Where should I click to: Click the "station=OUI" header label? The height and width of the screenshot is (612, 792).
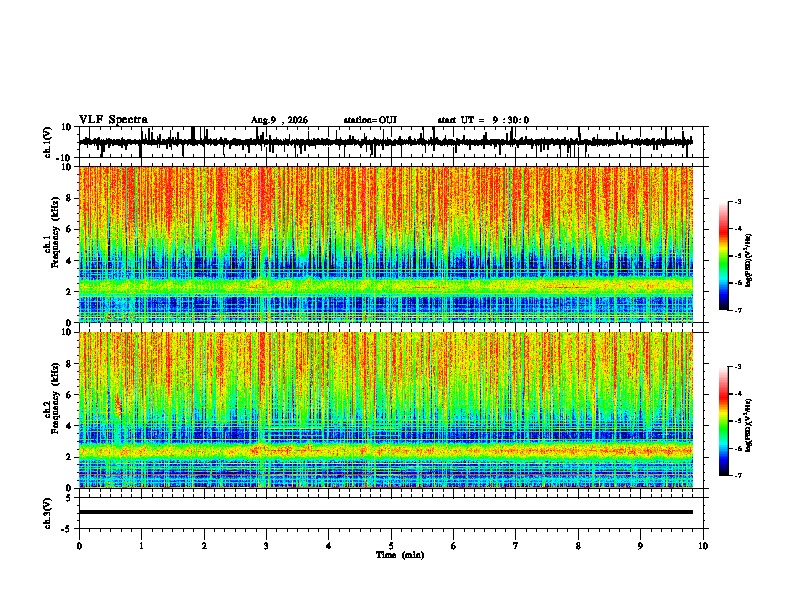point(370,120)
